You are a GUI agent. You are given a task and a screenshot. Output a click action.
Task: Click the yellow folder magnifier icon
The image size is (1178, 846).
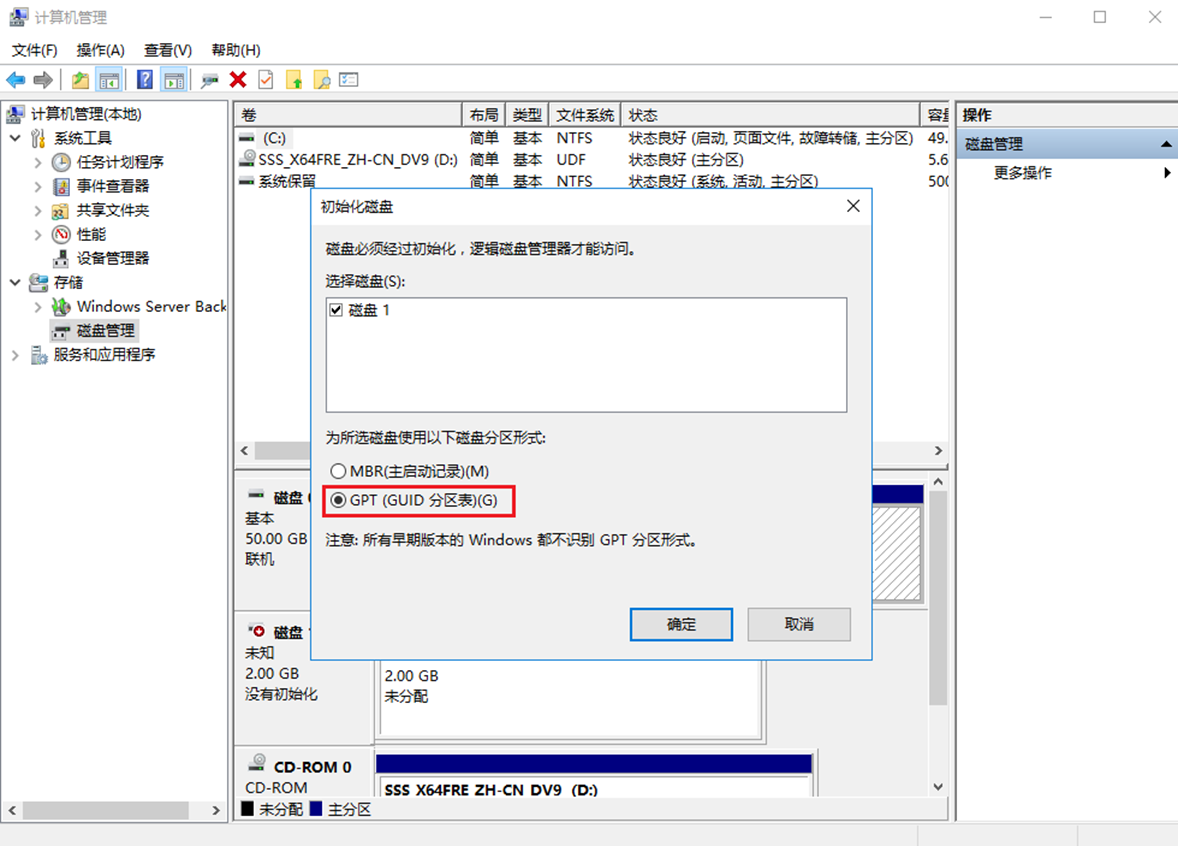pos(322,80)
